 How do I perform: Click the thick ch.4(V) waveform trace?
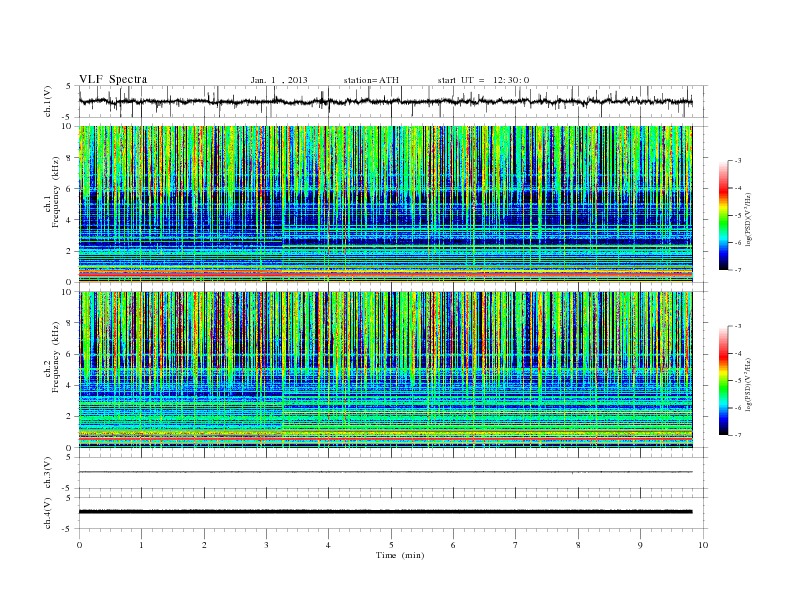(x=385, y=512)
